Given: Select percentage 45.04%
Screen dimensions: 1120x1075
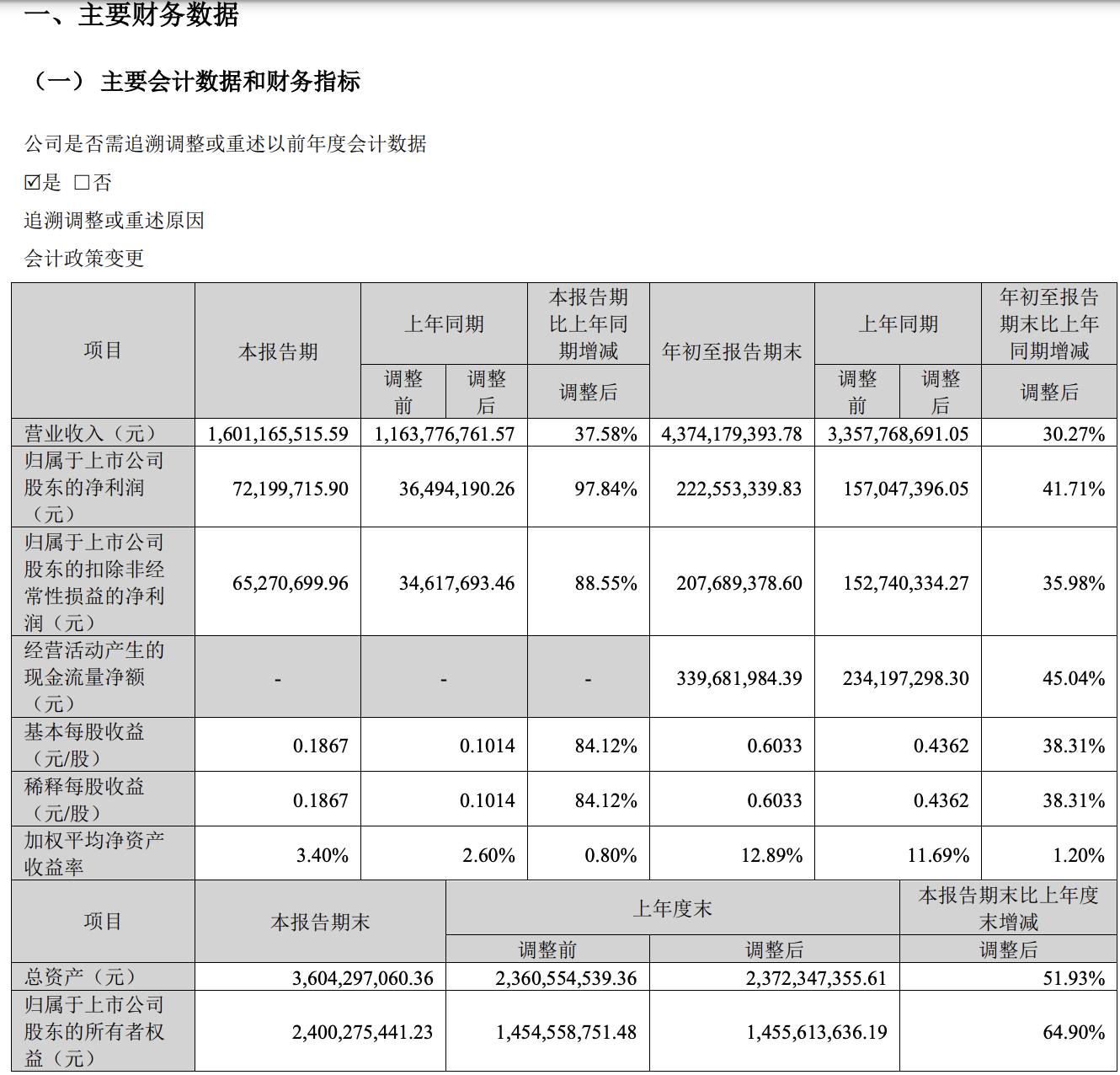Looking at the screenshot, I should tap(1074, 678).
